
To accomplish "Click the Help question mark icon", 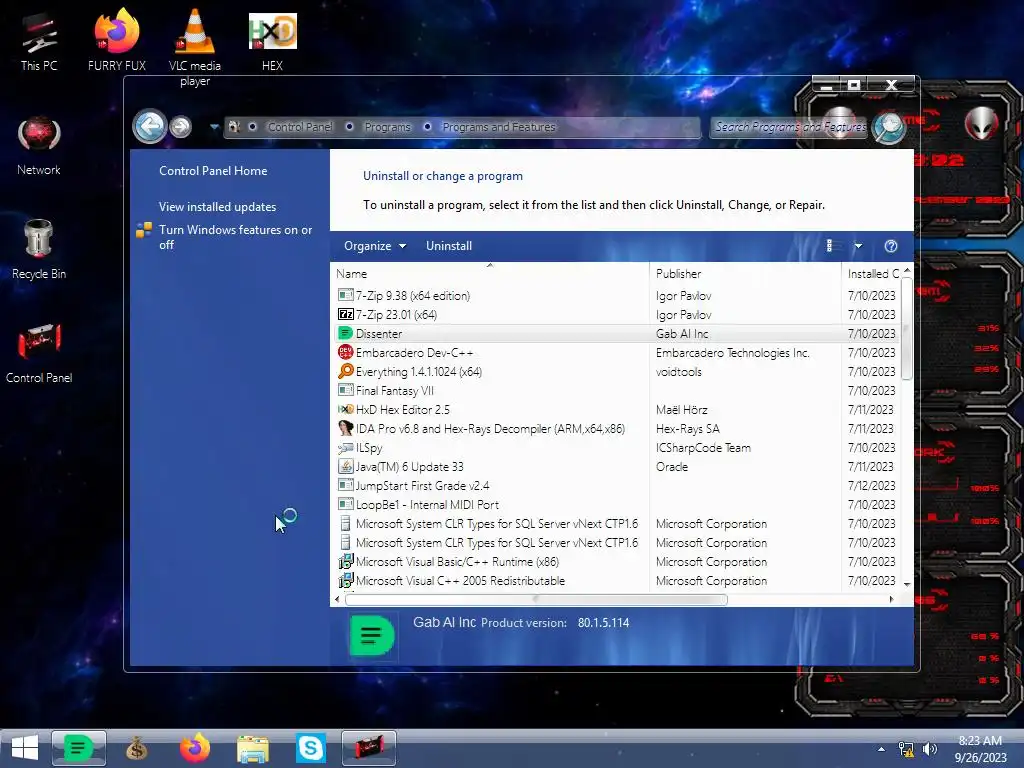I will click(x=891, y=246).
